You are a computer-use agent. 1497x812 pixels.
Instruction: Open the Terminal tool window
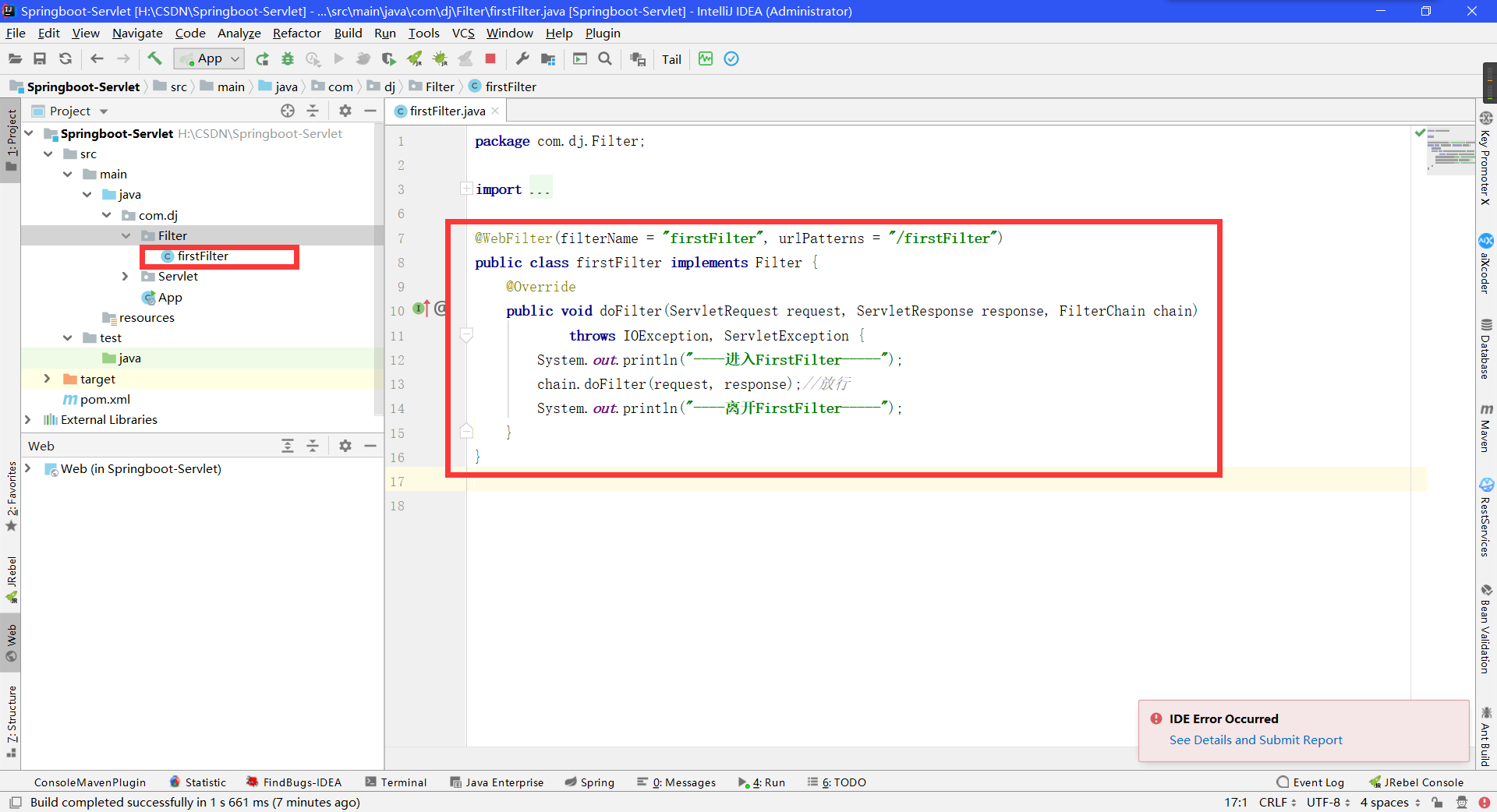coord(395,782)
